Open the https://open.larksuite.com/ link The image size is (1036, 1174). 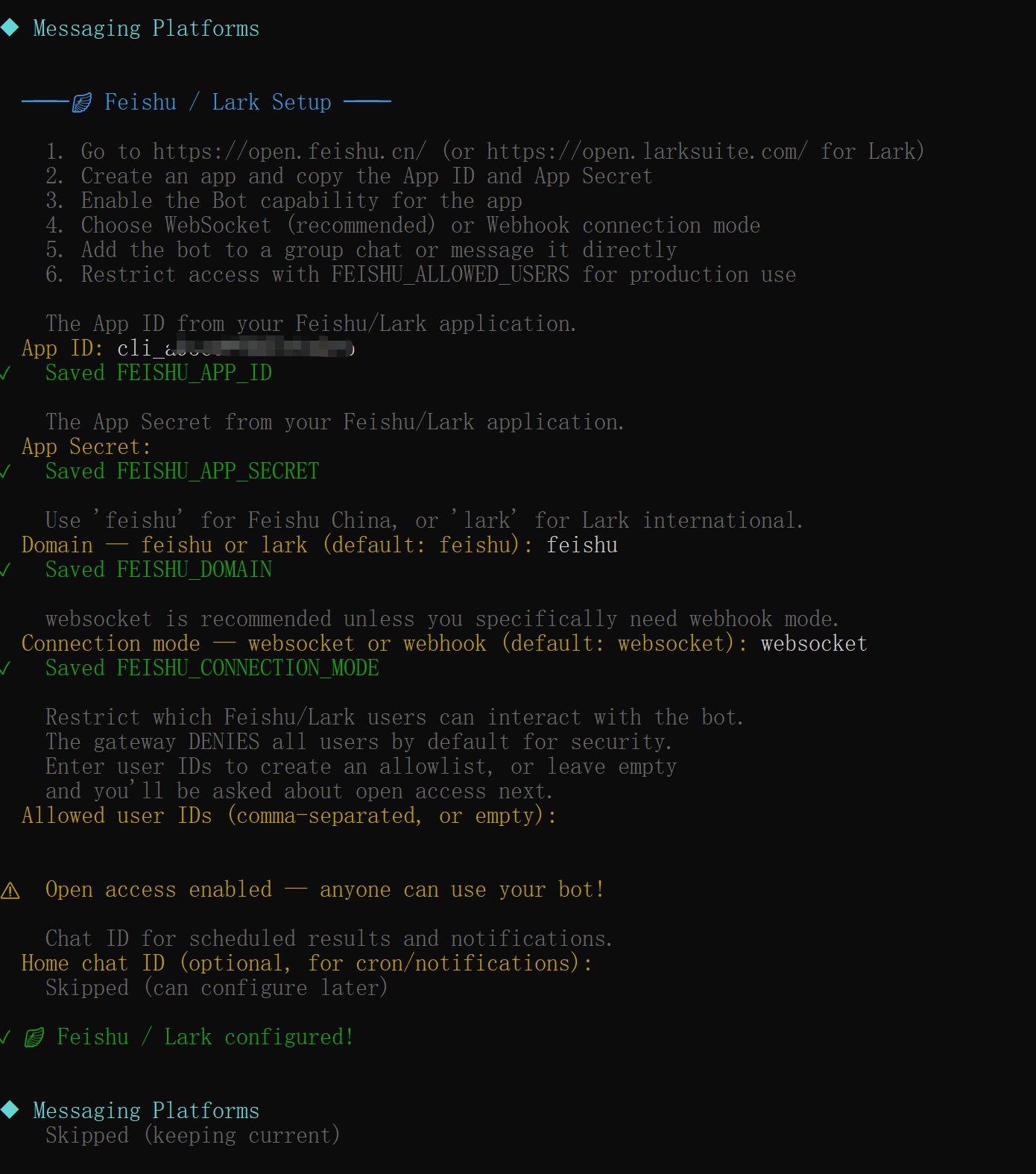click(x=647, y=151)
